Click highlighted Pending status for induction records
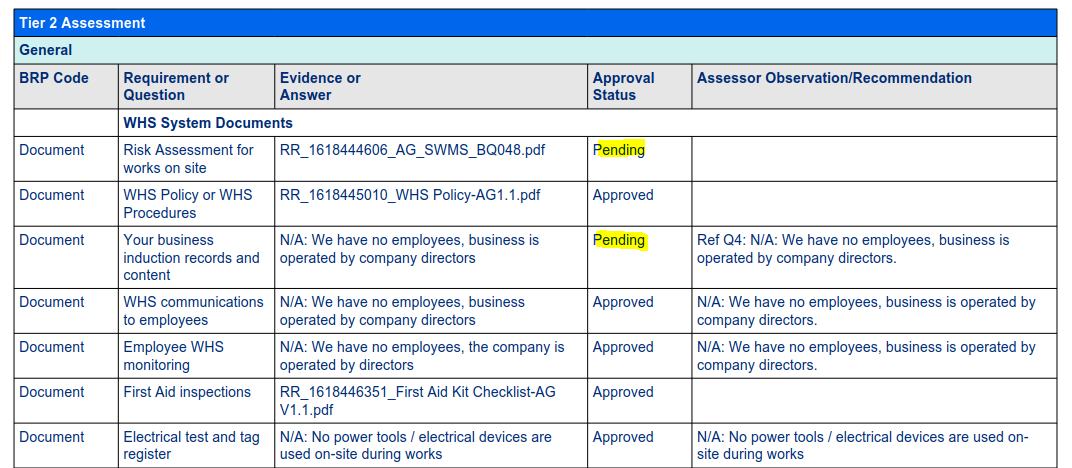 coord(619,240)
